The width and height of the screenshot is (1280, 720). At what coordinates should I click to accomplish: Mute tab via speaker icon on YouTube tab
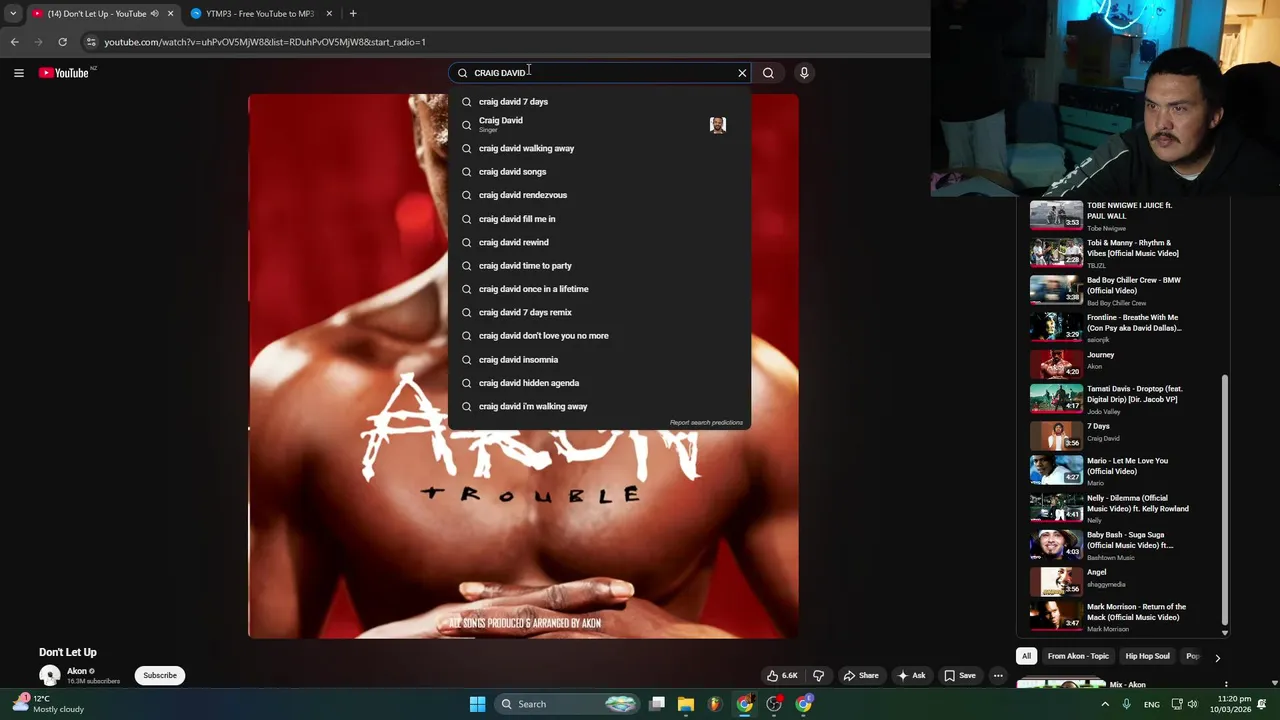[x=154, y=14]
